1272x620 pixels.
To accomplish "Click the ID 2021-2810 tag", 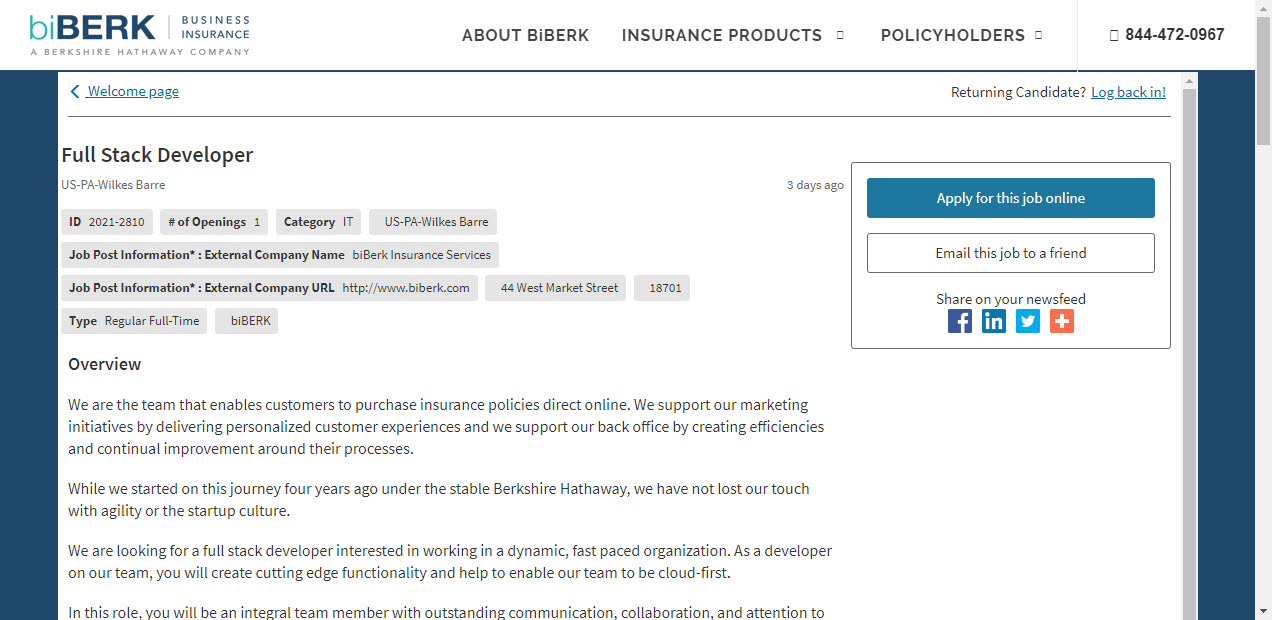I will (x=107, y=222).
